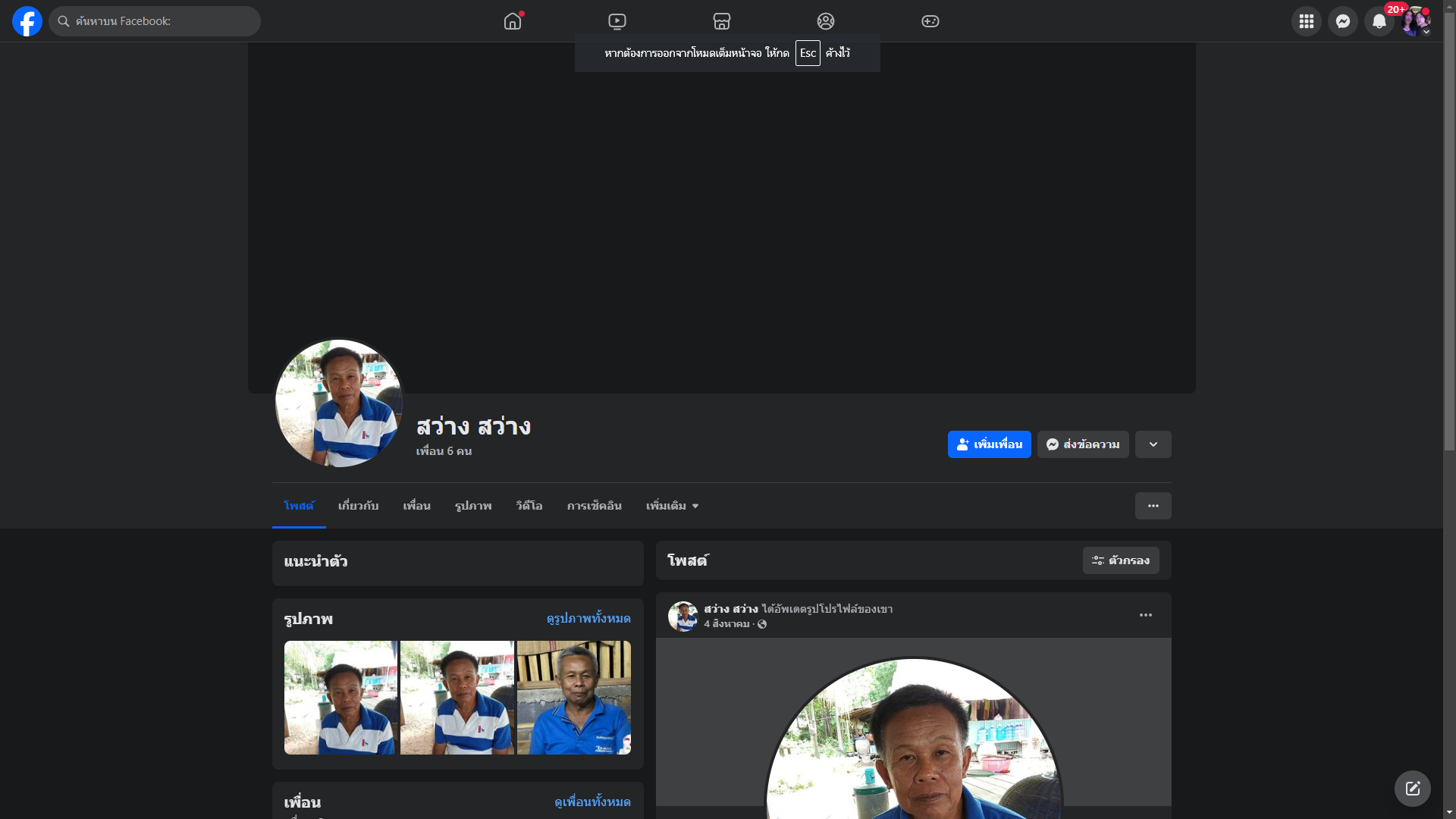
Task: Open the Groups icon
Action: [826, 21]
